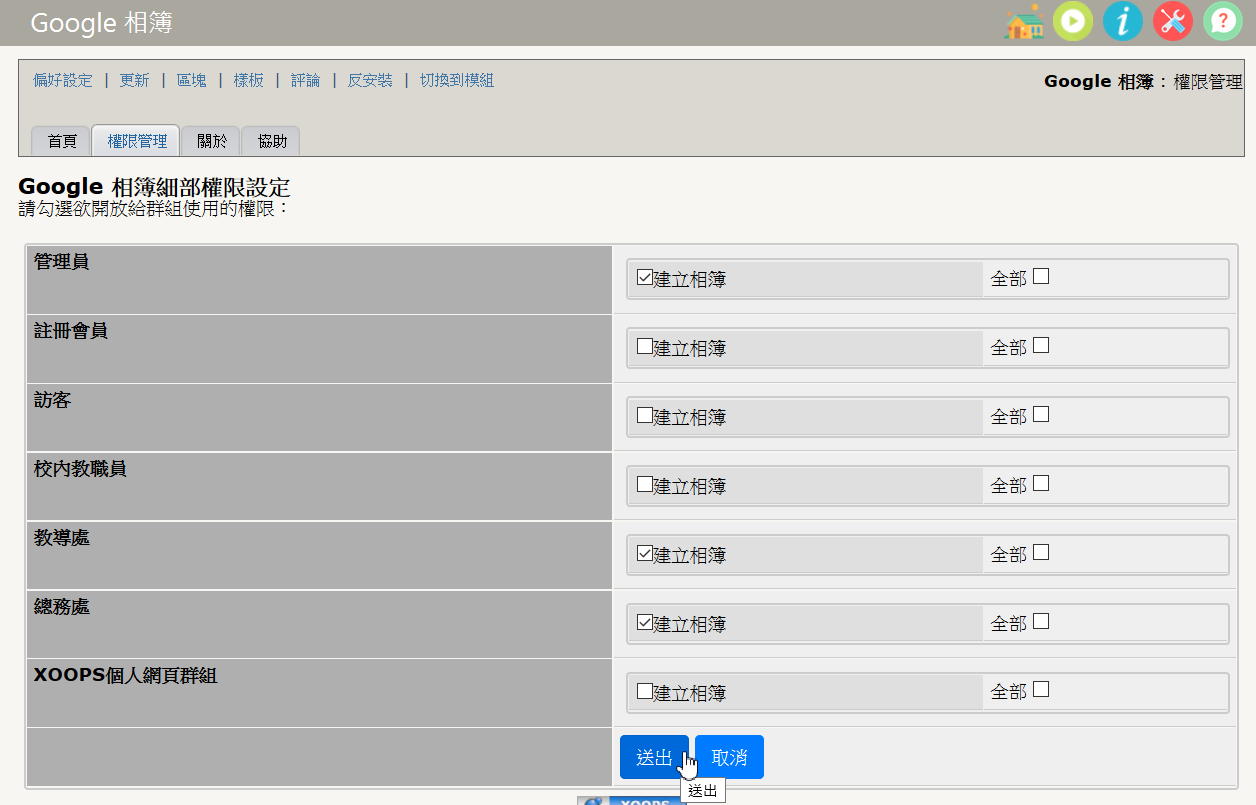Click the green play circle icon
This screenshot has height=805, width=1256.
coord(1073,21)
